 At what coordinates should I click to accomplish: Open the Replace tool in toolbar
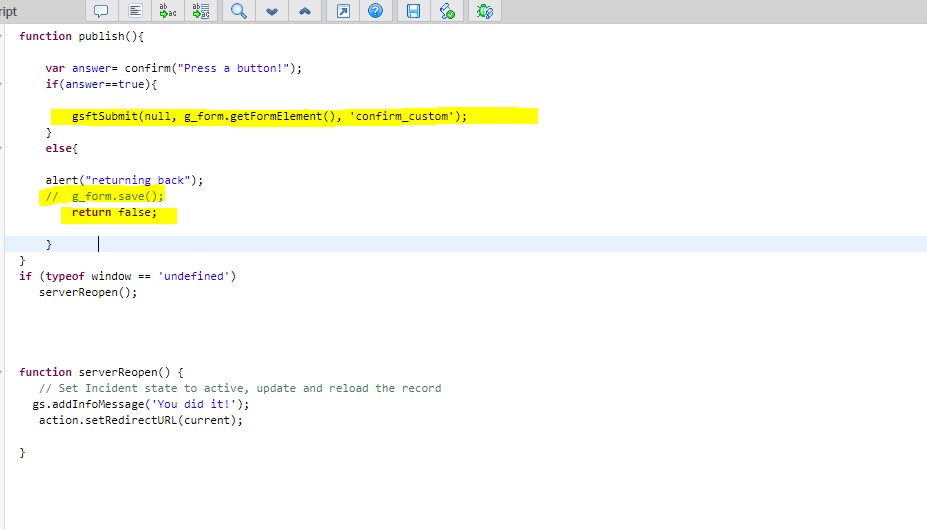pos(167,11)
